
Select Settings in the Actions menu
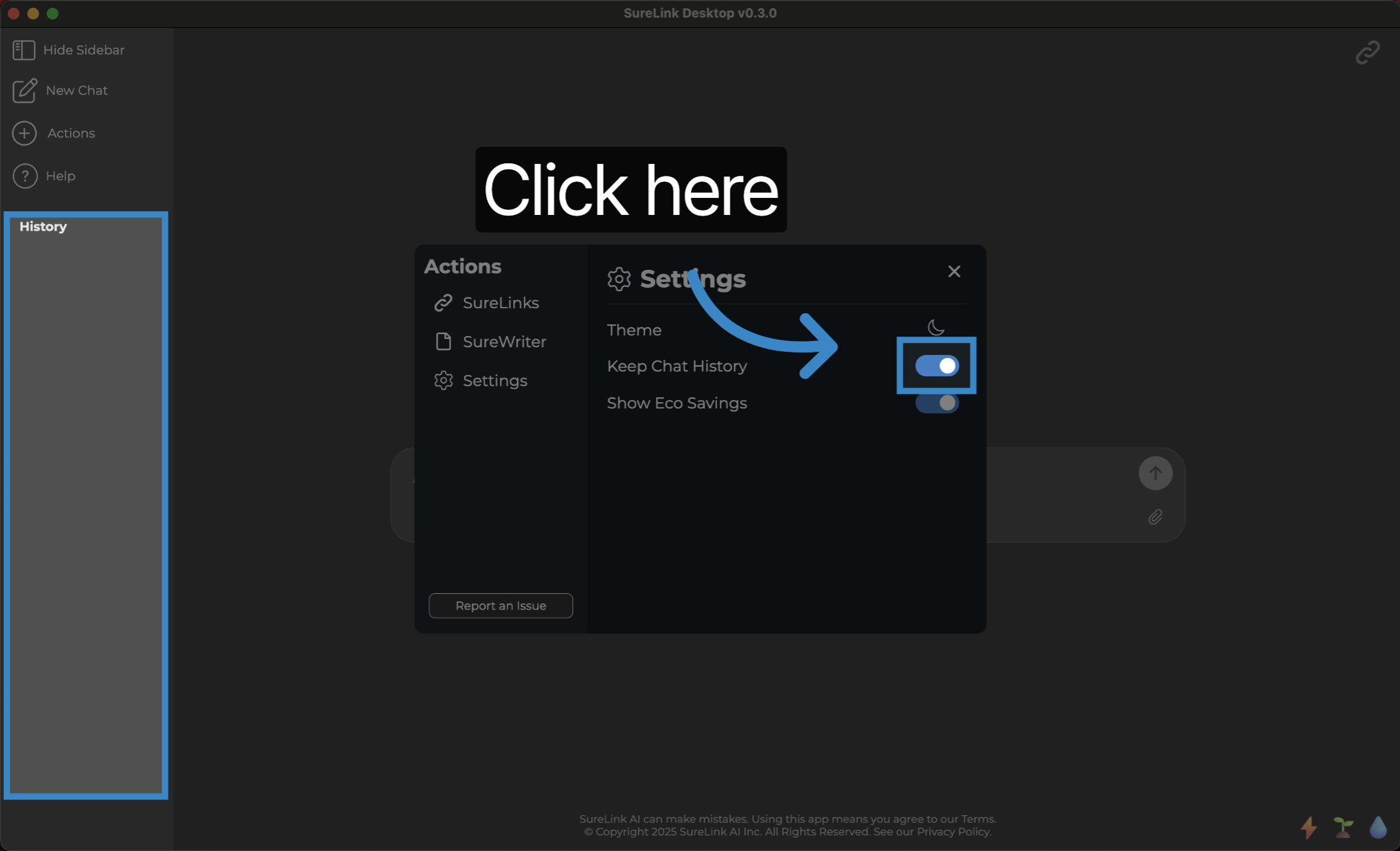point(481,381)
